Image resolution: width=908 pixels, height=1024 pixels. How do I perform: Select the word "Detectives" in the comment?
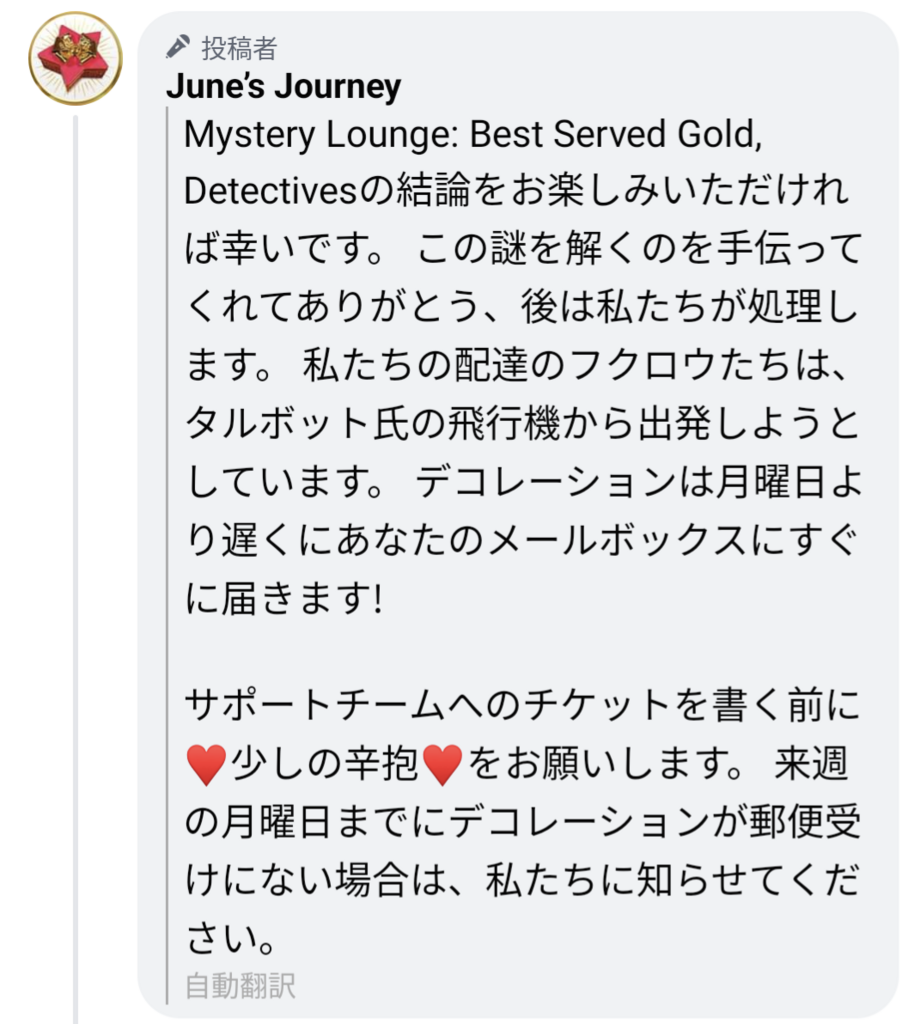point(270,193)
